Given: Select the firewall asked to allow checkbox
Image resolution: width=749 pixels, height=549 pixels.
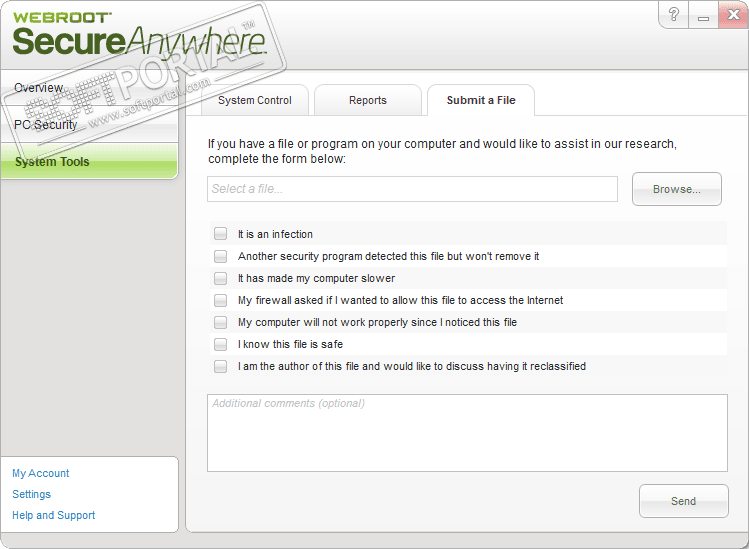Looking at the screenshot, I should [x=220, y=300].
